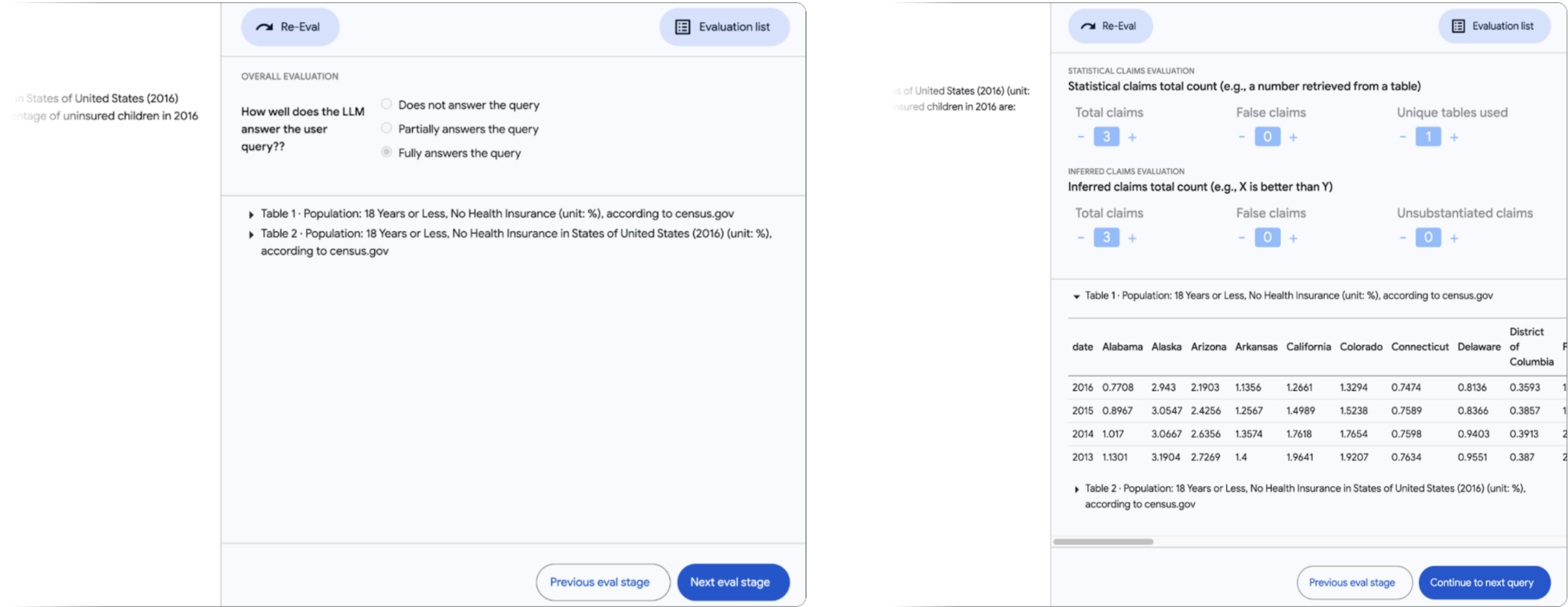Expand Table 1 in left panel
This screenshot has width=1568, height=607.
pyautogui.click(x=251, y=214)
